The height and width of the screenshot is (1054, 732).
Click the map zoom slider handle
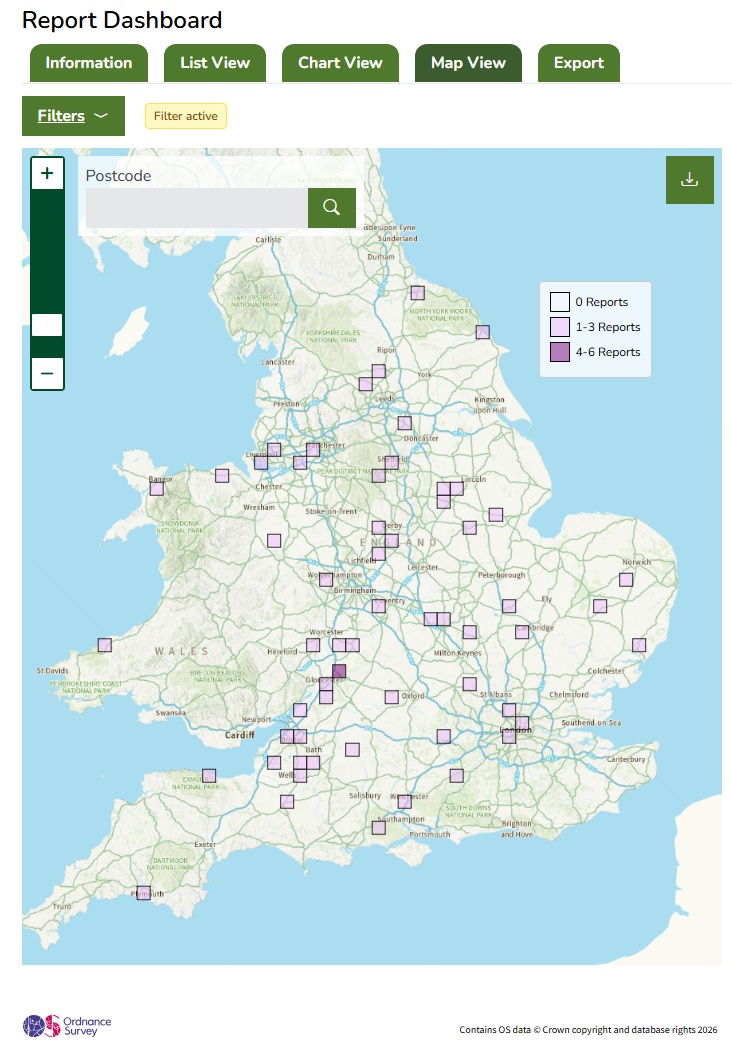[47, 325]
